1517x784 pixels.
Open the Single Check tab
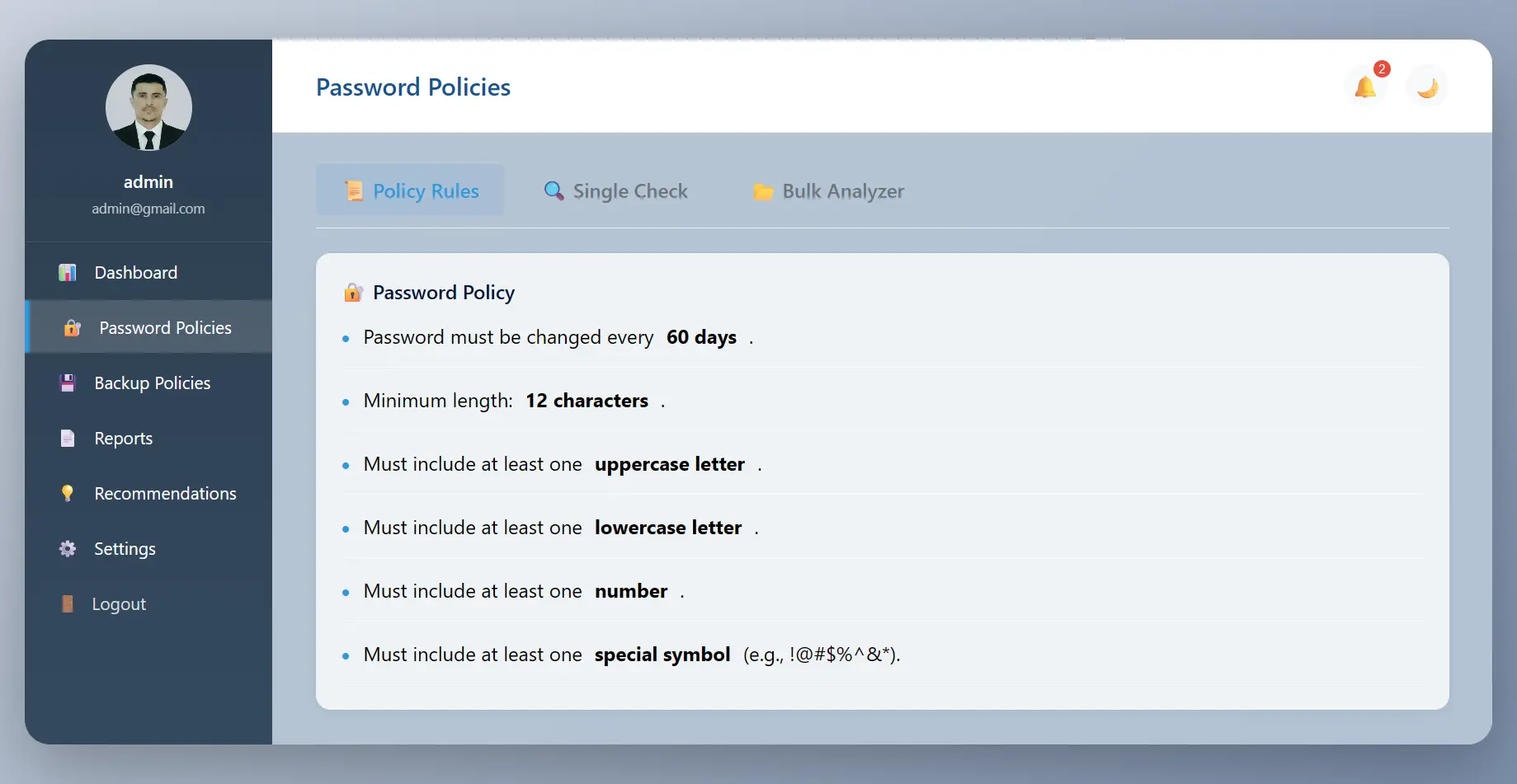click(x=615, y=191)
